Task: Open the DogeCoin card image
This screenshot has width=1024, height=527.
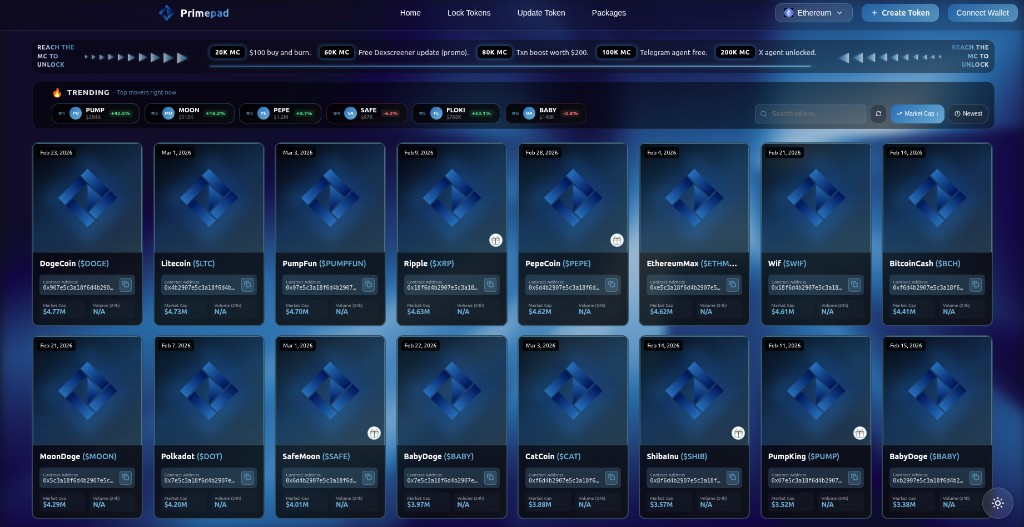Action: click(x=88, y=198)
